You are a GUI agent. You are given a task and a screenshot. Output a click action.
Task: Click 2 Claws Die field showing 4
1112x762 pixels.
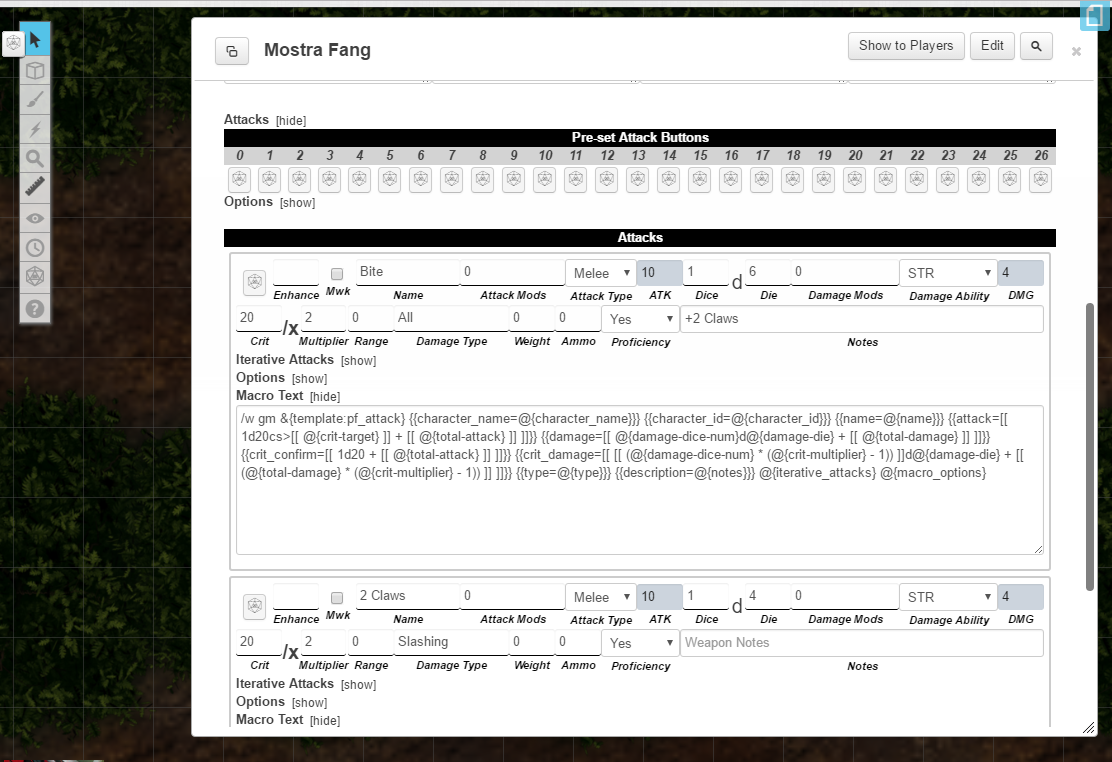[767, 596]
